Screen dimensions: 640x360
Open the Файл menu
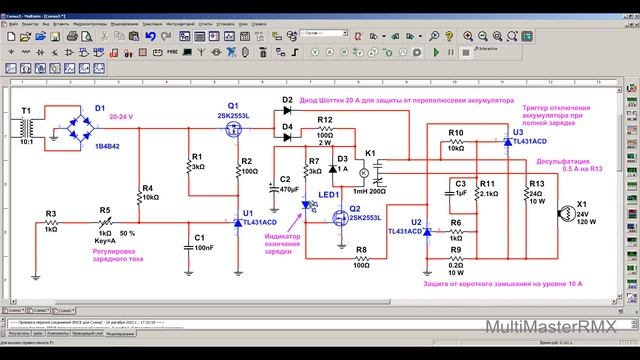tap(13, 24)
